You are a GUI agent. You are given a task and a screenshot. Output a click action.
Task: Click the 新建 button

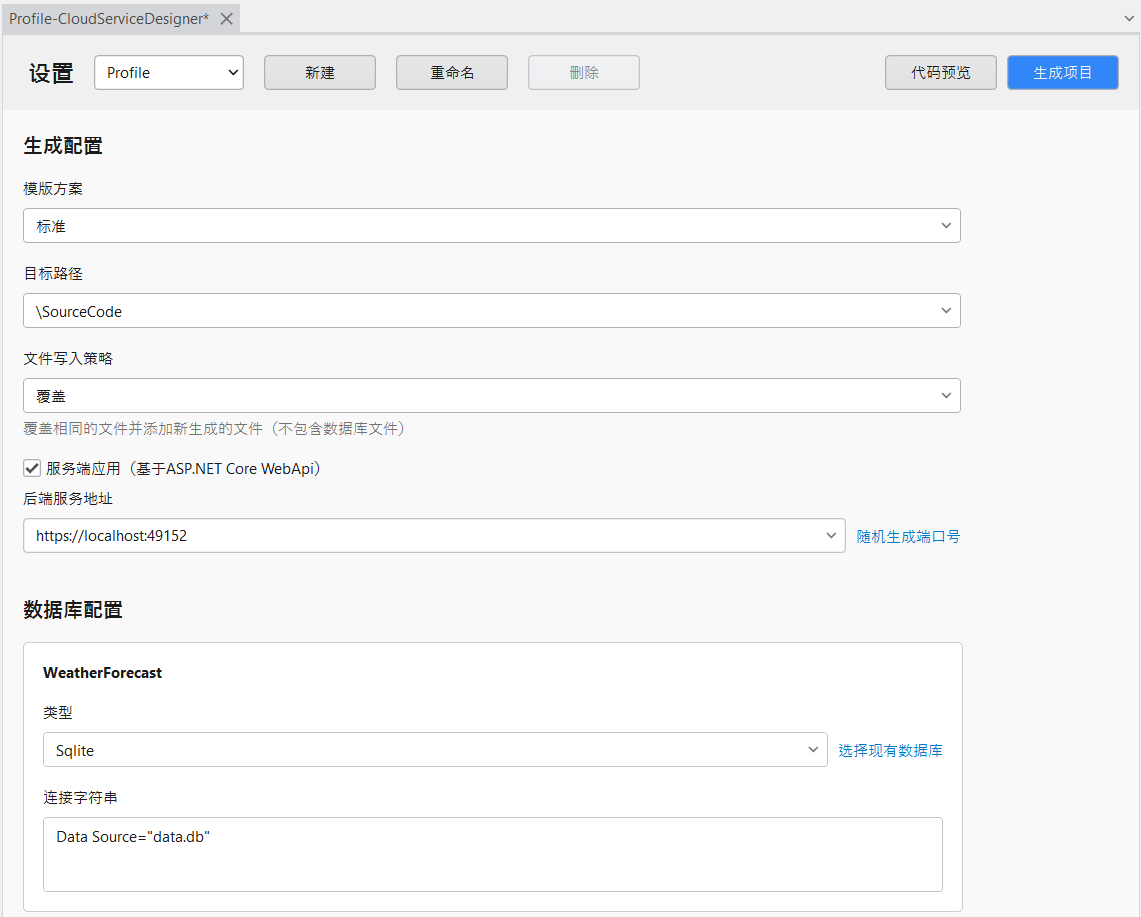[320, 73]
